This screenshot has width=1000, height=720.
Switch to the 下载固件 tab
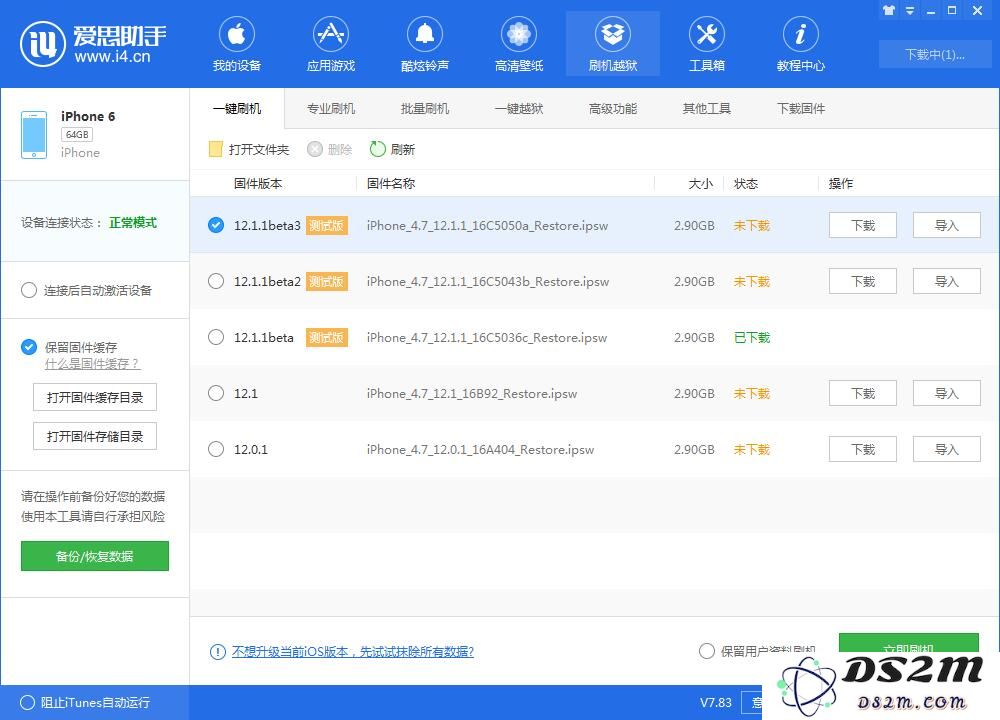800,109
